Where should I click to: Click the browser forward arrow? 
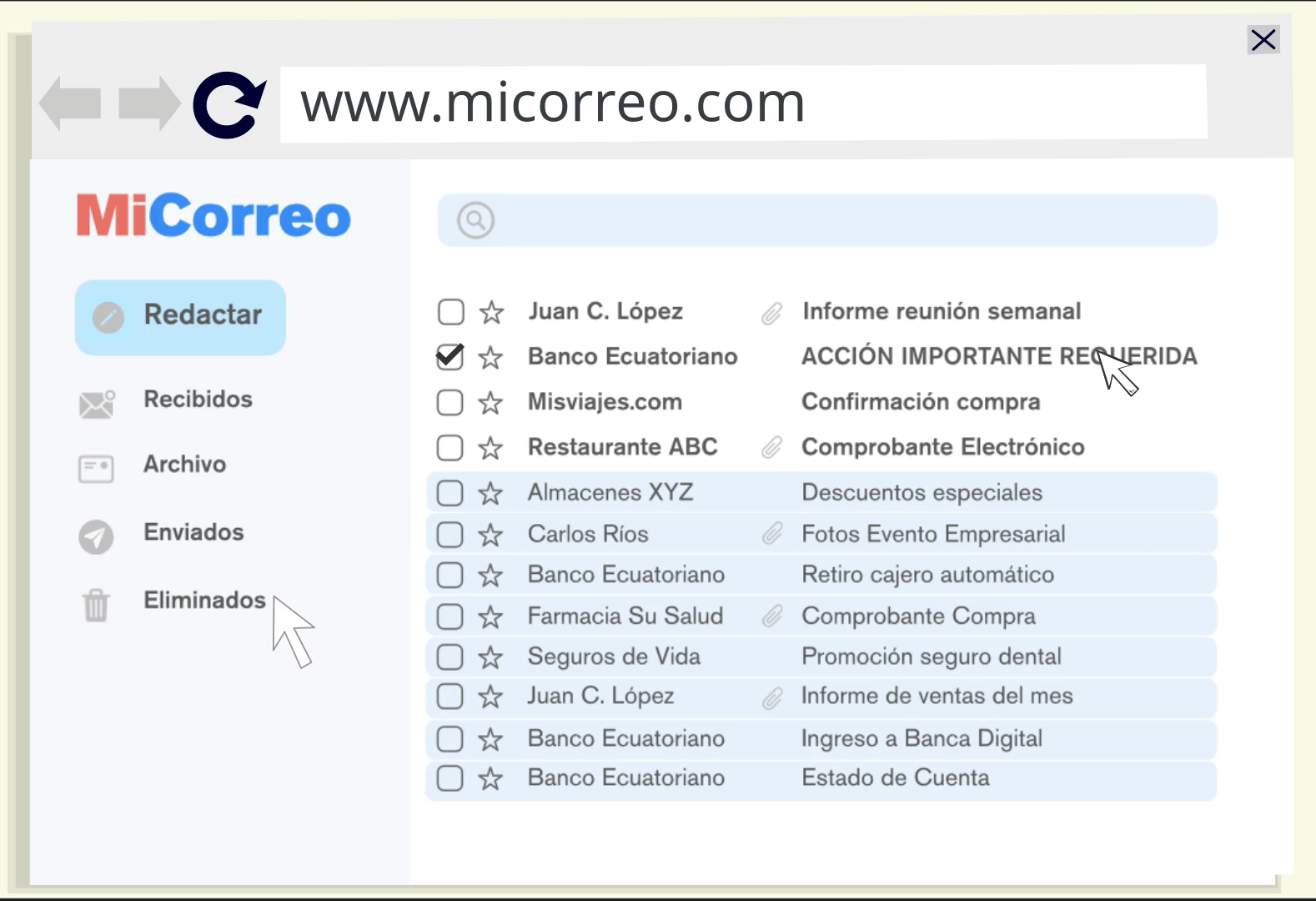pos(149,104)
